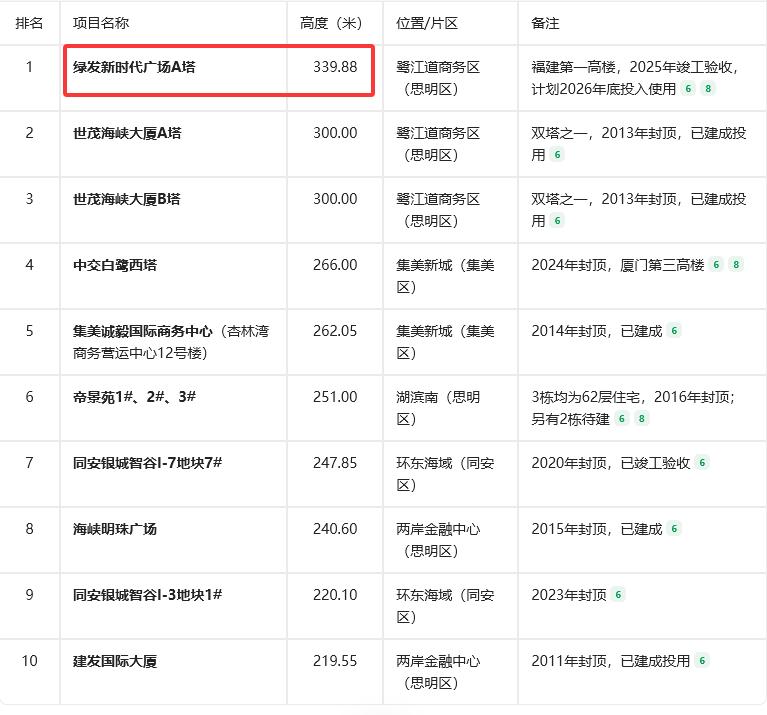
Task: Open citation 6 in 世茂海峡大厦A塔 row
Action: [557, 155]
